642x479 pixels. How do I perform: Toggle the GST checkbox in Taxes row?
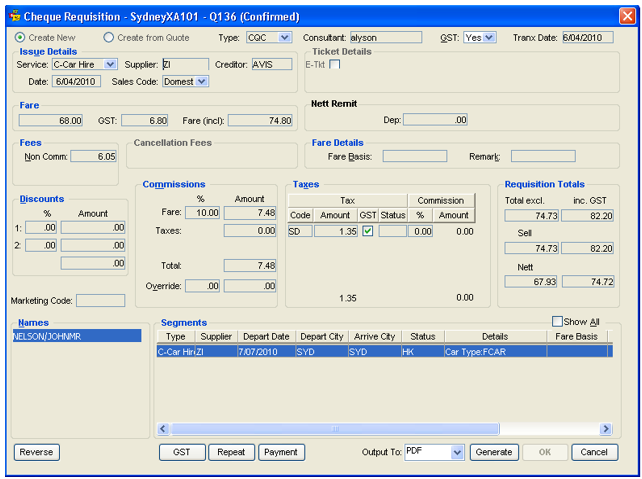pos(367,231)
